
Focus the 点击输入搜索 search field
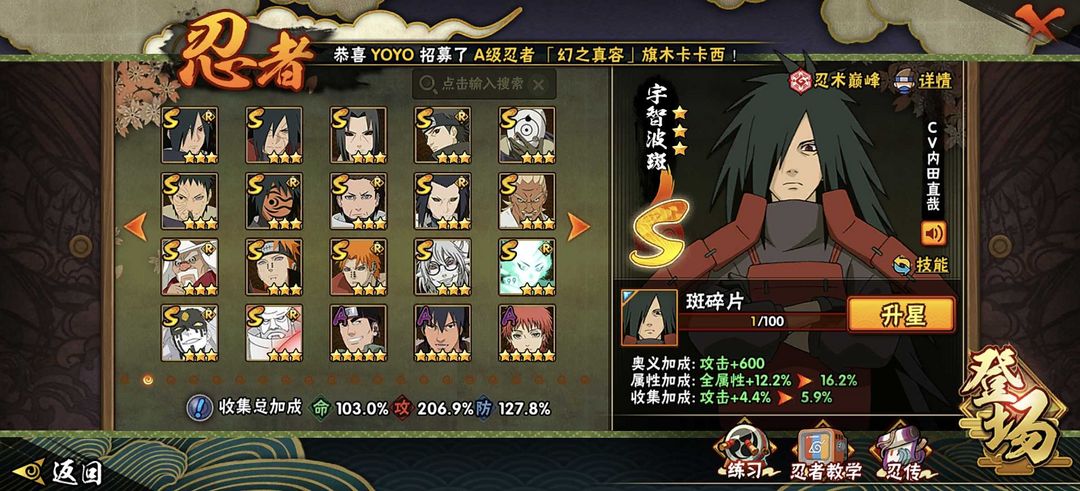point(484,84)
